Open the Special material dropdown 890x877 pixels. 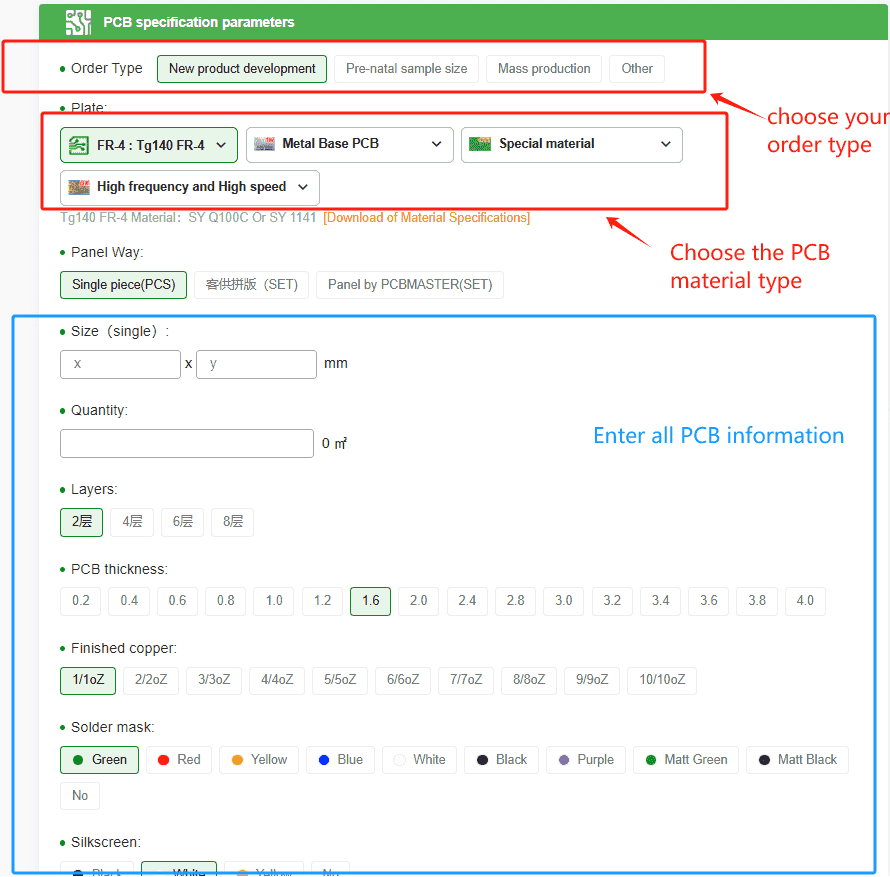click(665, 144)
